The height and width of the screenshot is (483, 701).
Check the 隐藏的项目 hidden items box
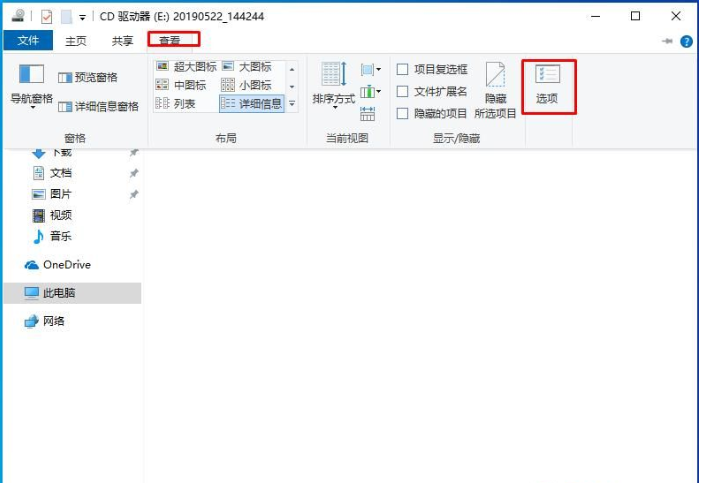pyautogui.click(x=403, y=113)
